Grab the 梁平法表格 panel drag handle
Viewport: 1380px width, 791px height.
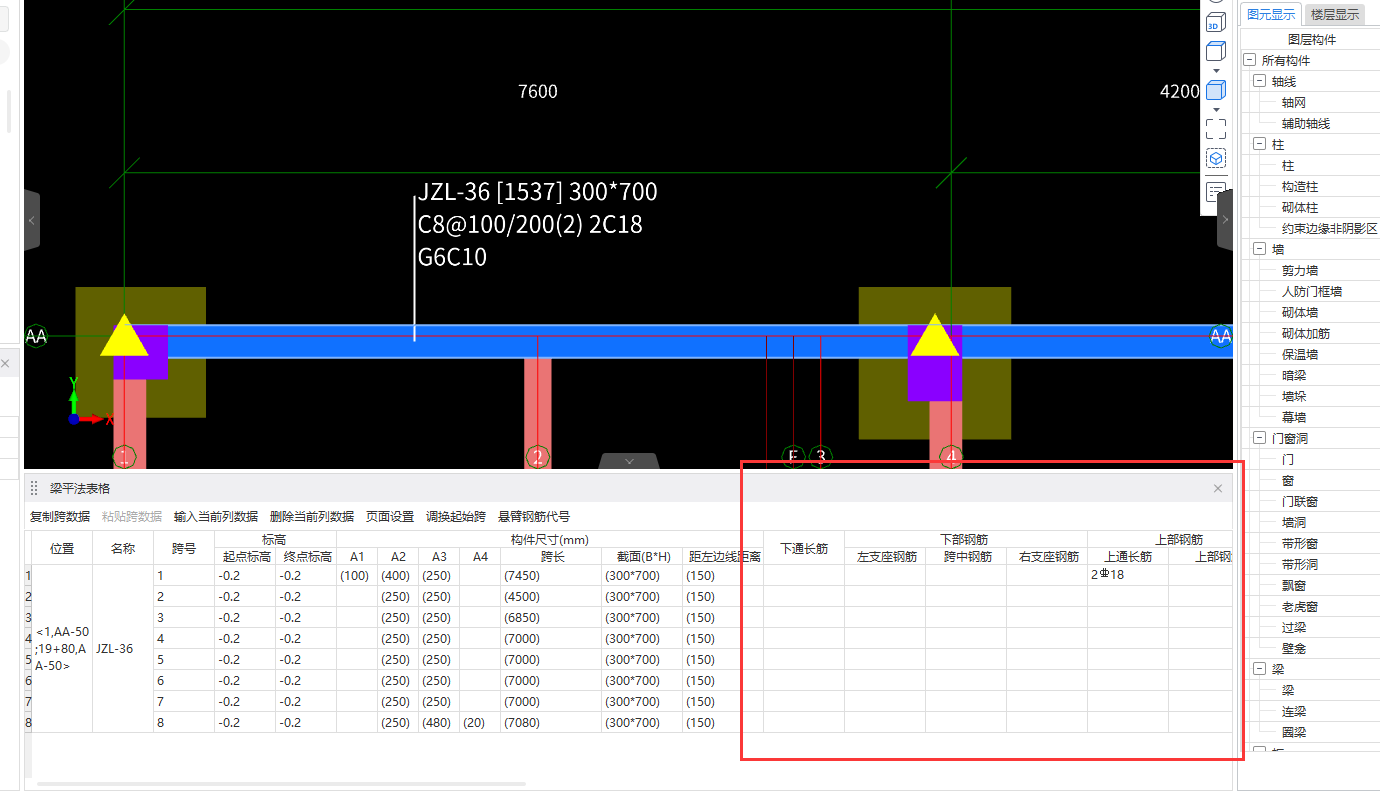(x=34, y=488)
